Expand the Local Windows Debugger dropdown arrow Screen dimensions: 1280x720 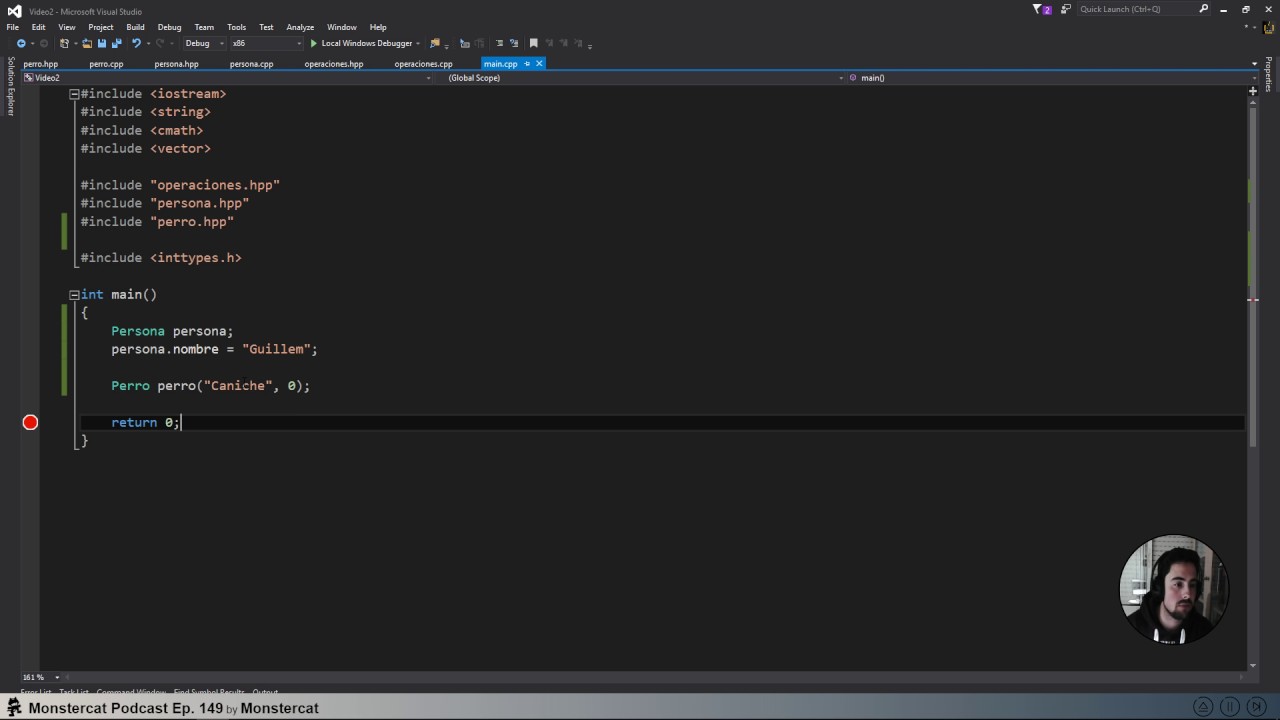(x=418, y=43)
